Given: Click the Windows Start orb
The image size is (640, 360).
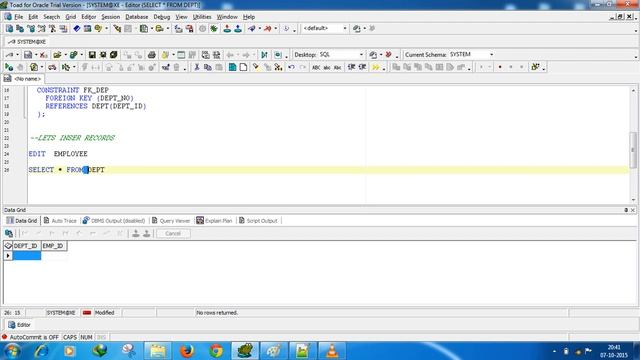Looking at the screenshot, I should (x=12, y=351).
